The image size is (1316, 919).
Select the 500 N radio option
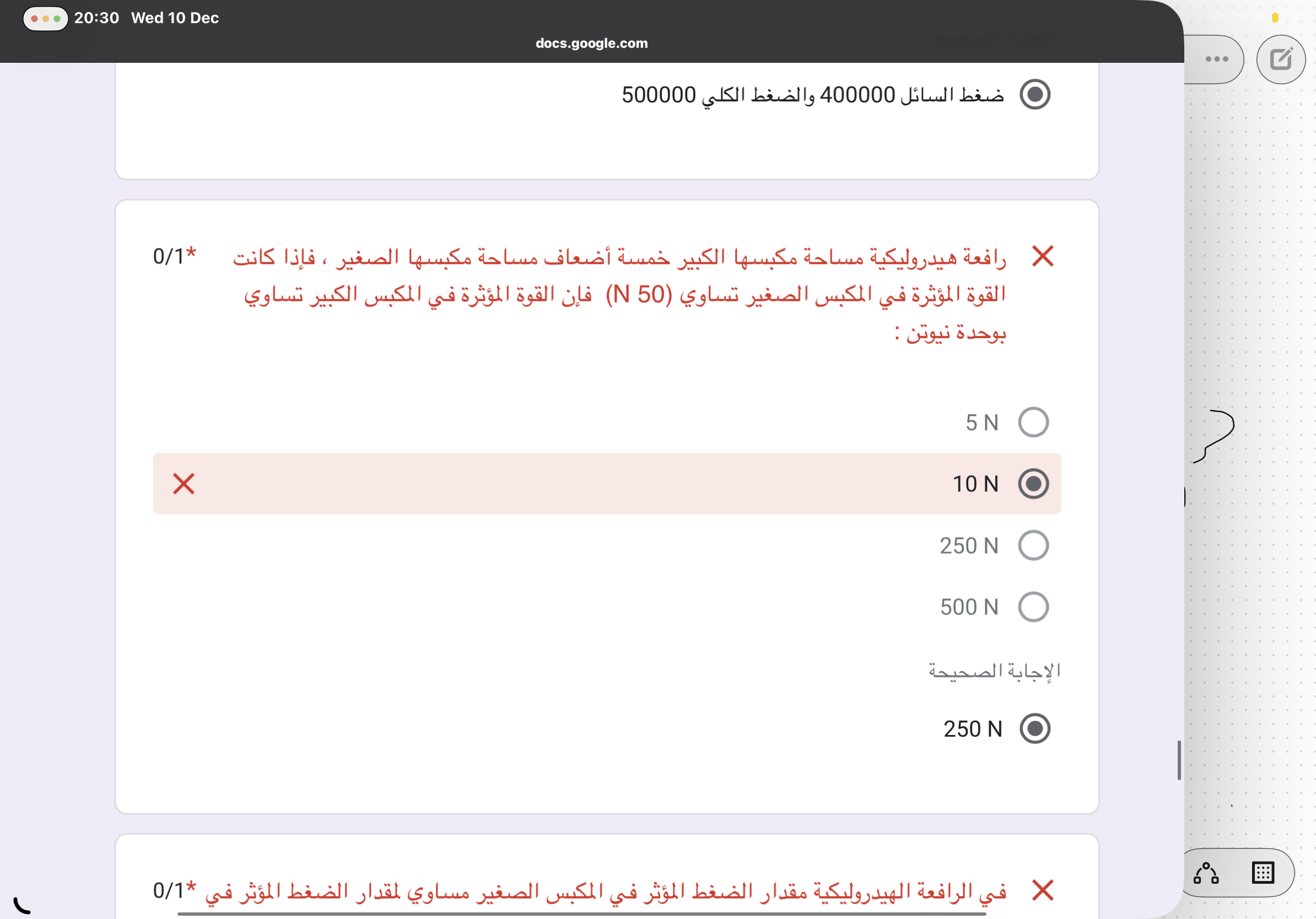pos(1033,606)
